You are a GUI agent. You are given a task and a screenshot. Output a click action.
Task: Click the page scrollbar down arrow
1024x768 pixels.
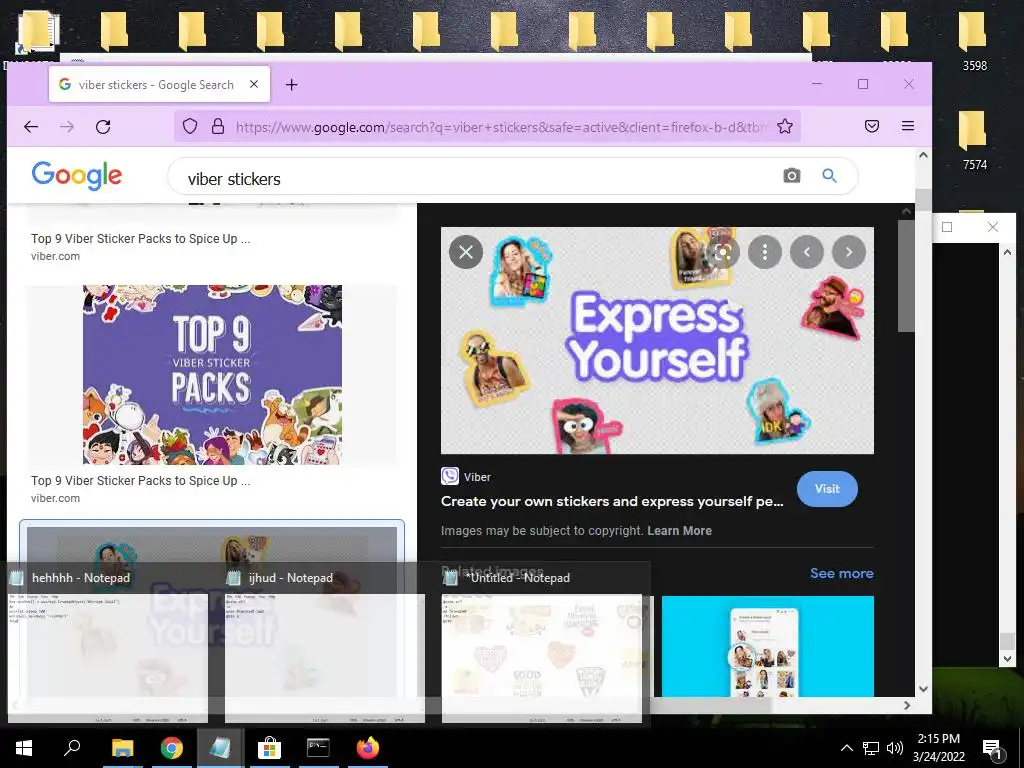pos(923,688)
